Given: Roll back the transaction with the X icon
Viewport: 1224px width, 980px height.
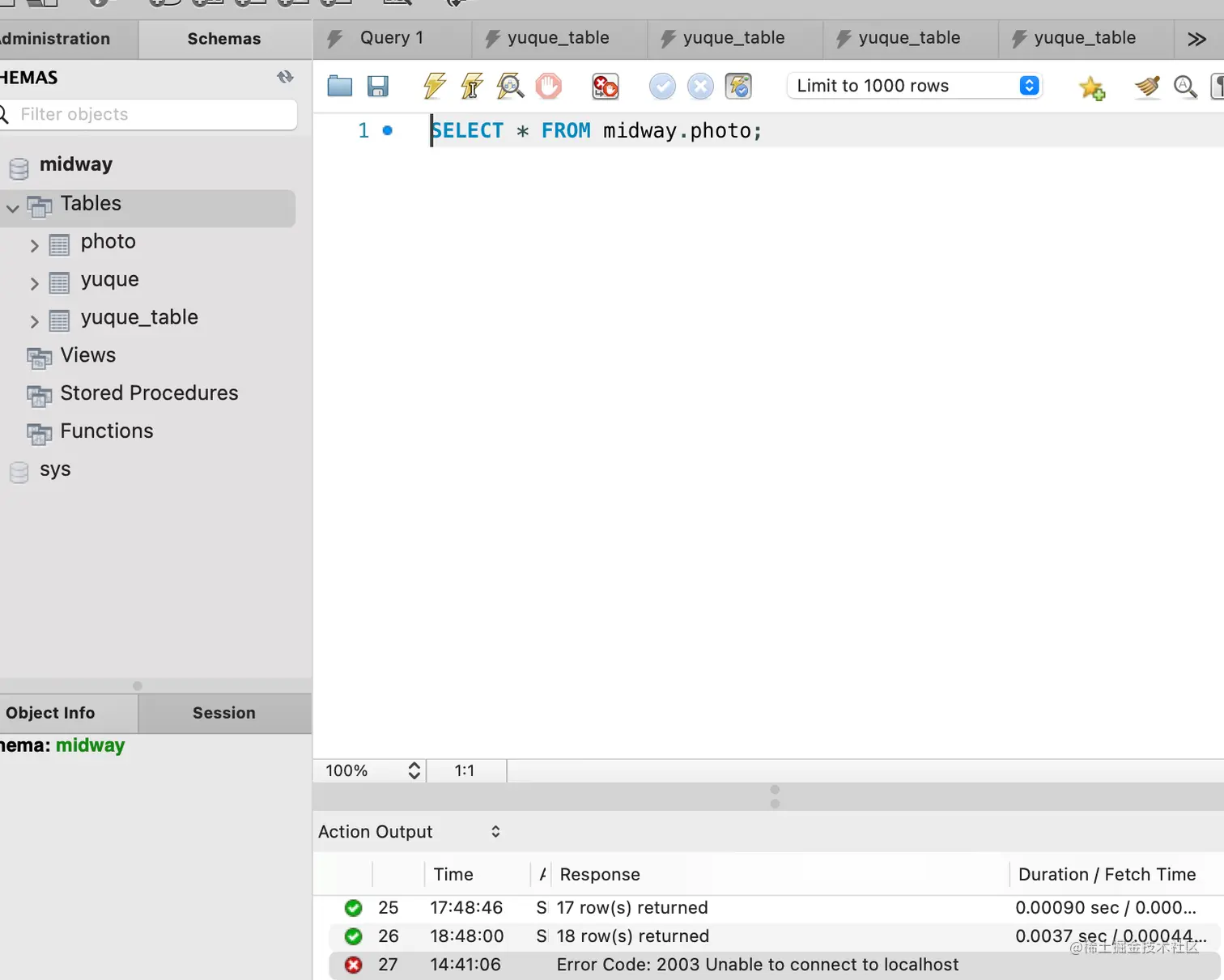Looking at the screenshot, I should tap(700, 86).
